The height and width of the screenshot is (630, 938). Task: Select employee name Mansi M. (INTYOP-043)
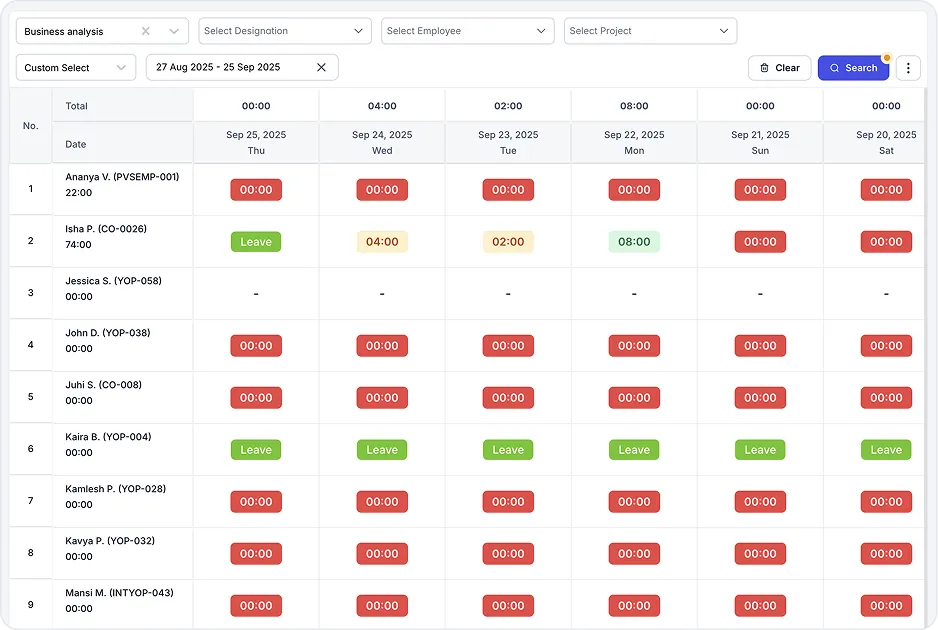[x=119, y=593]
